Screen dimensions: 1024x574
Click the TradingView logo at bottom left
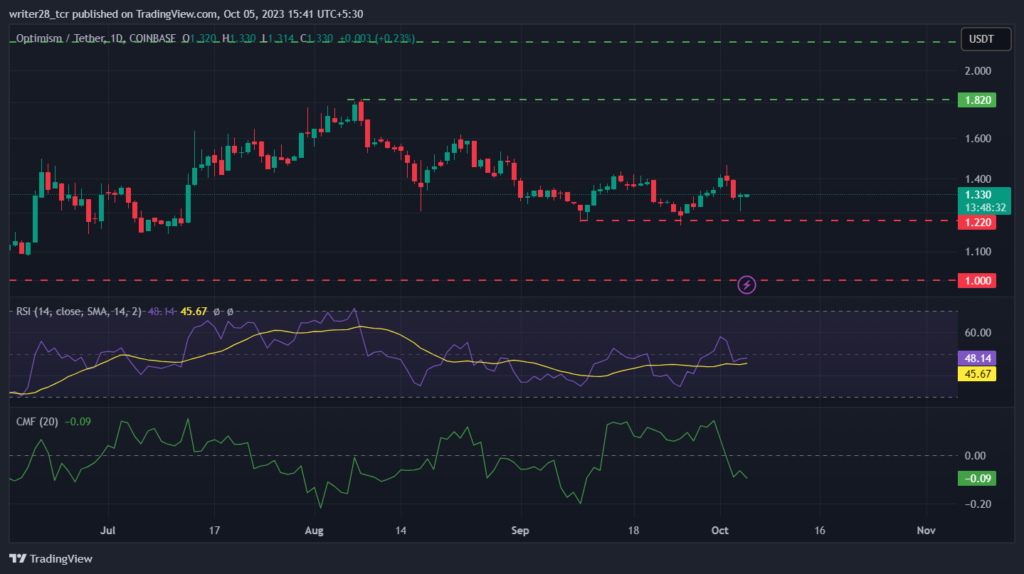51,559
